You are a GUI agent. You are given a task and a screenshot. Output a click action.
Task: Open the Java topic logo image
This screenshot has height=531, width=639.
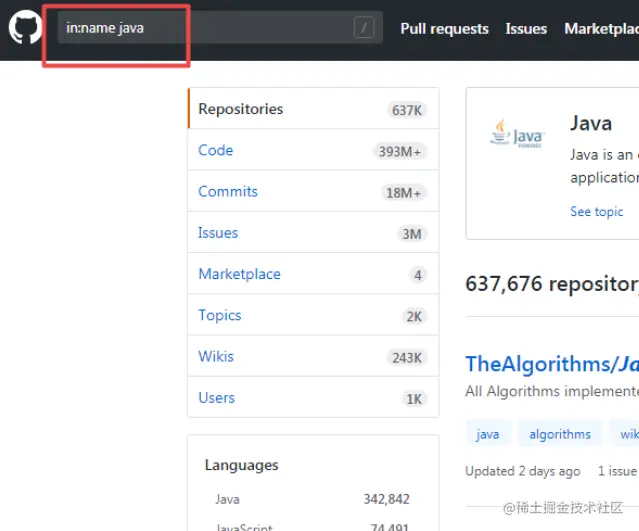517,134
